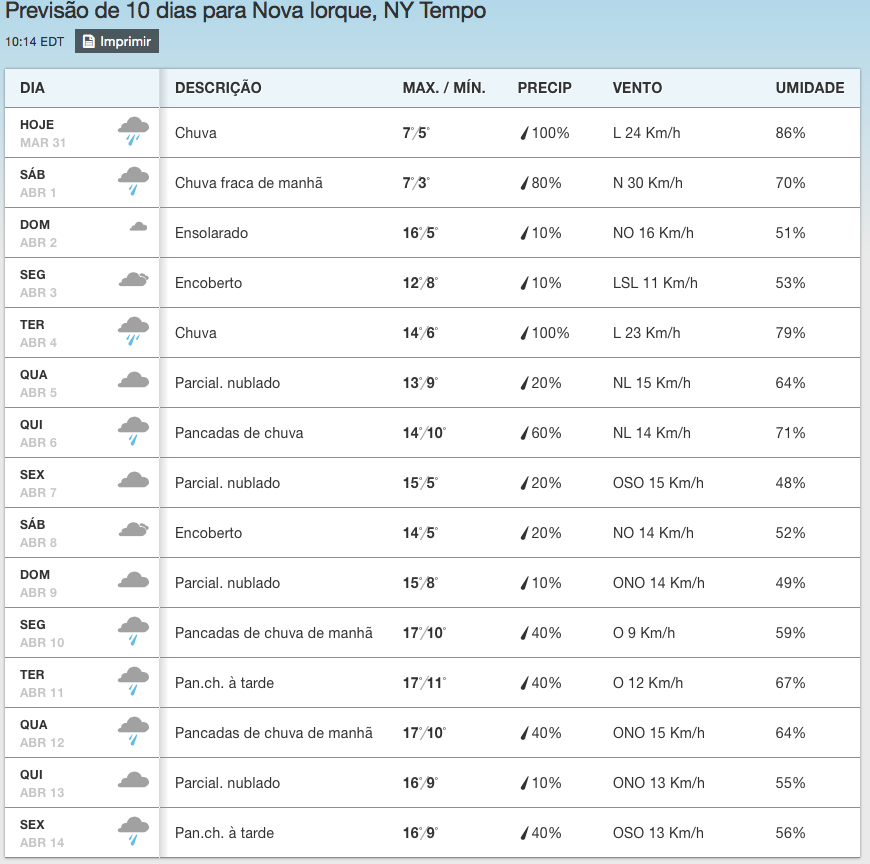Click the weather icon for DOM ABR 2

click(x=138, y=226)
